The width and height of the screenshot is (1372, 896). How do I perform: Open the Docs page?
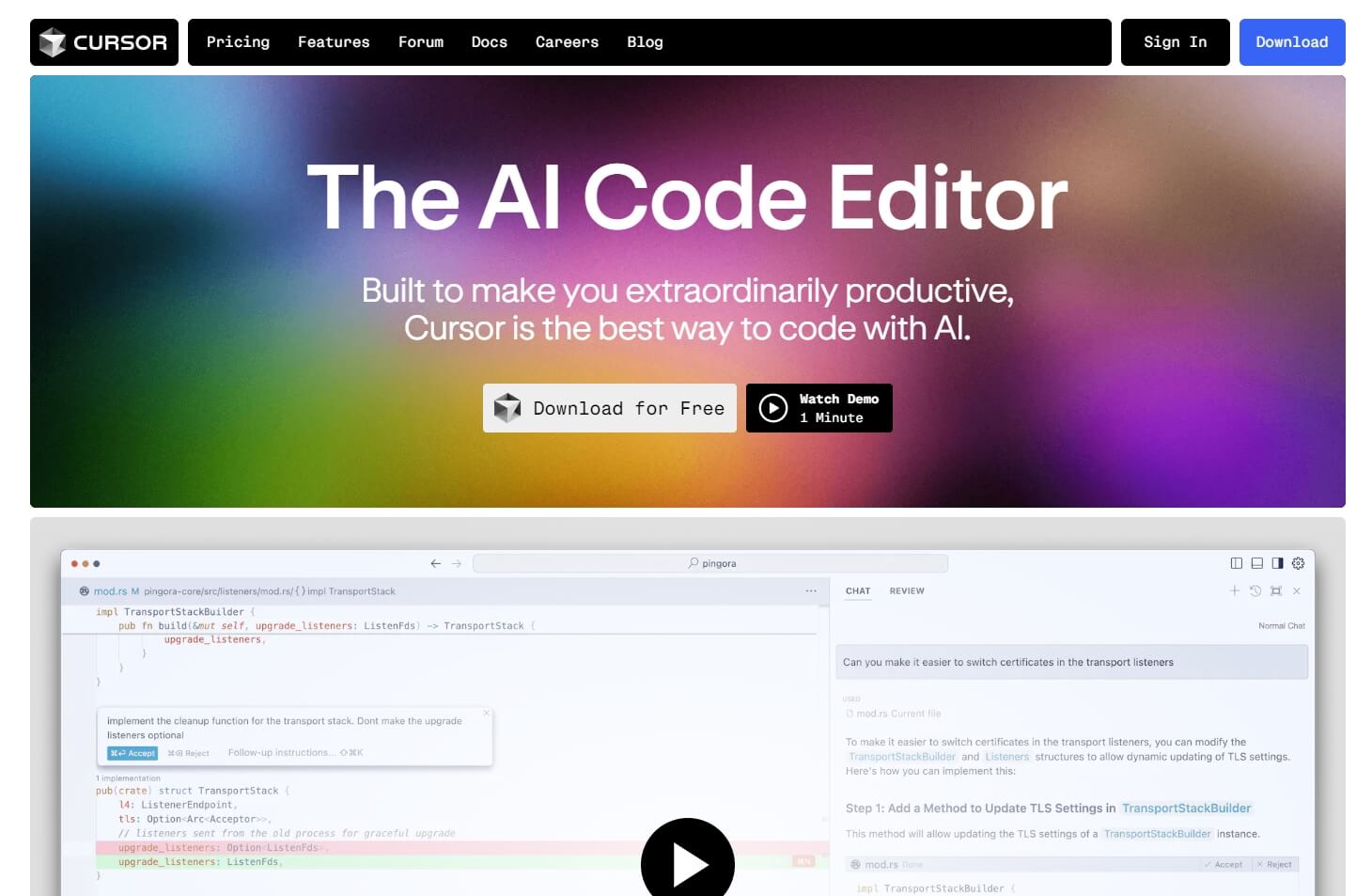pyautogui.click(x=490, y=42)
